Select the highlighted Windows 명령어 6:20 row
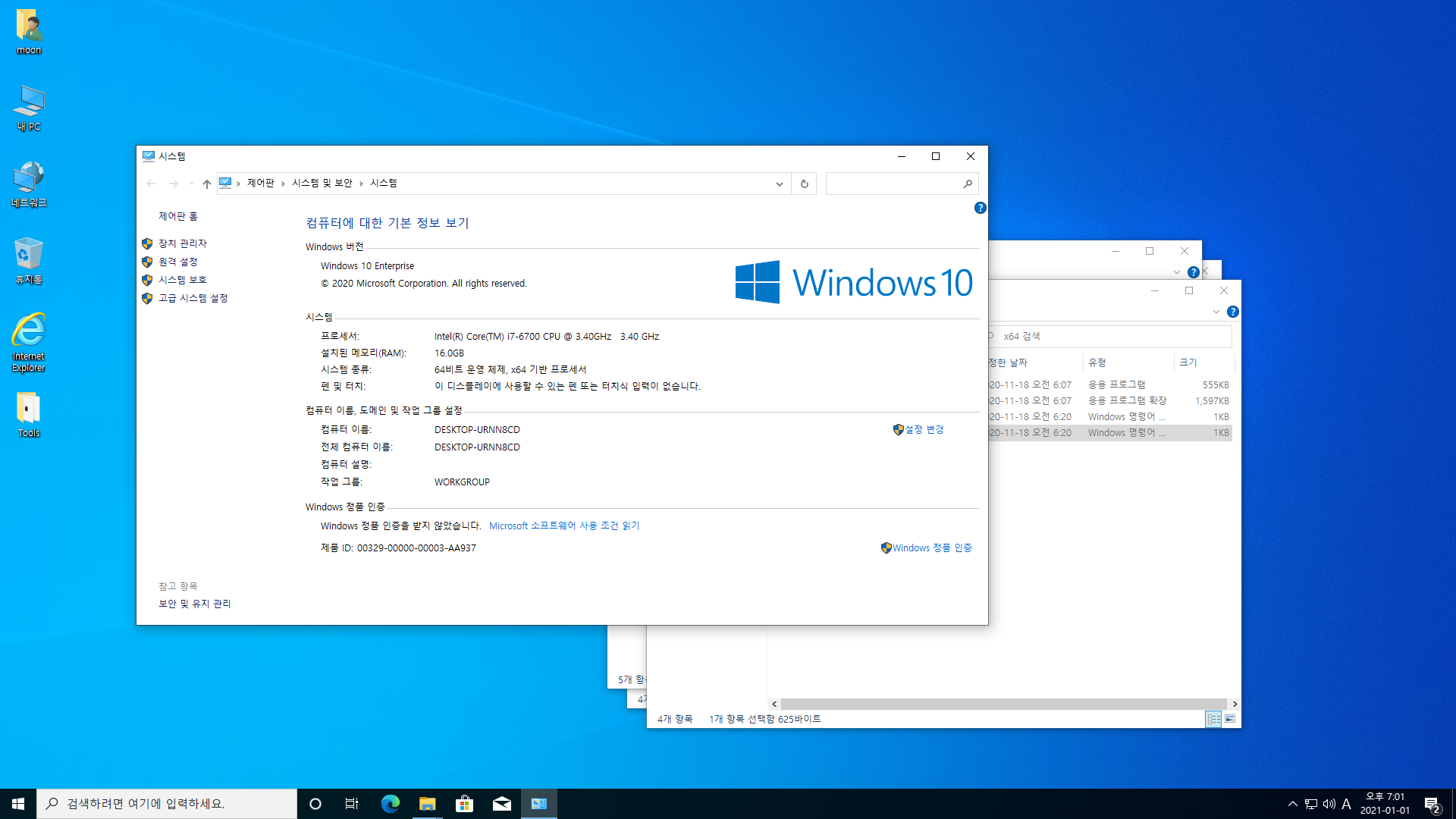 point(1110,432)
